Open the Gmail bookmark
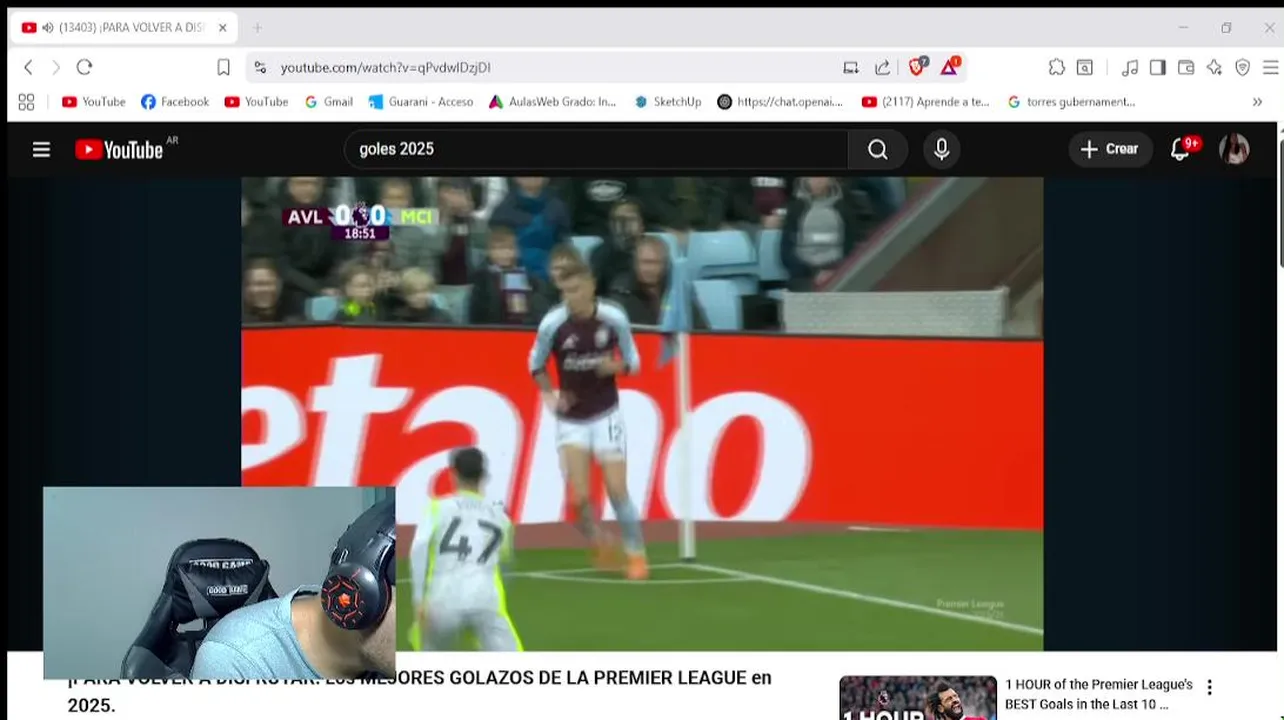The height and width of the screenshot is (720, 1284). pos(329,101)
